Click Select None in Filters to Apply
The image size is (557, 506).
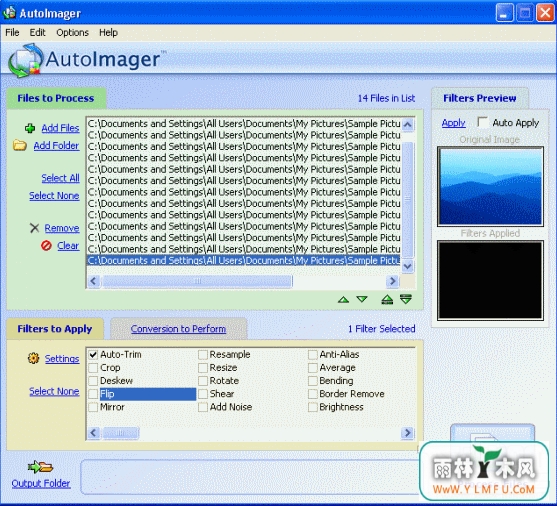(54, 391)
